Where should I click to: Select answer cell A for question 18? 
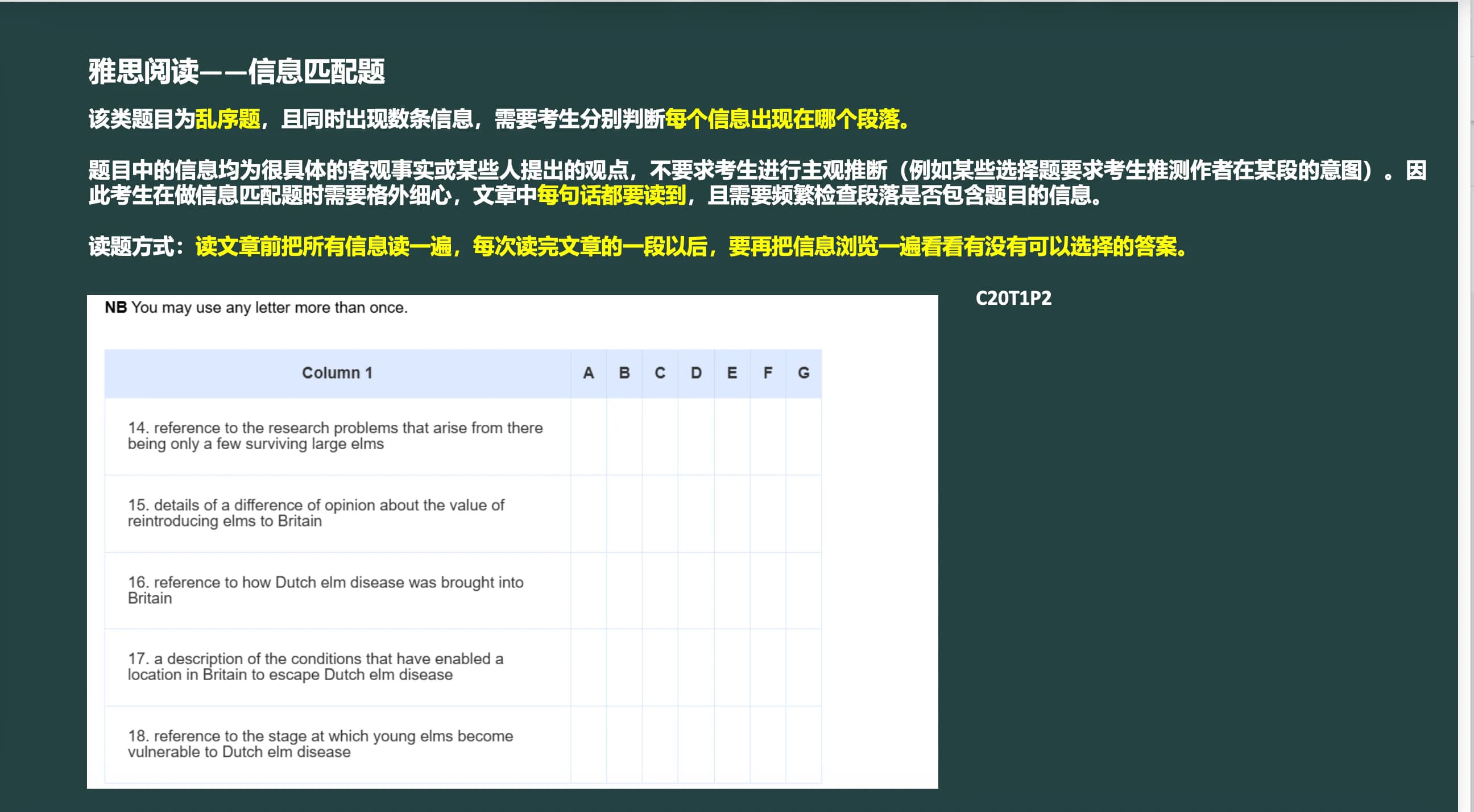pos(588,744)
